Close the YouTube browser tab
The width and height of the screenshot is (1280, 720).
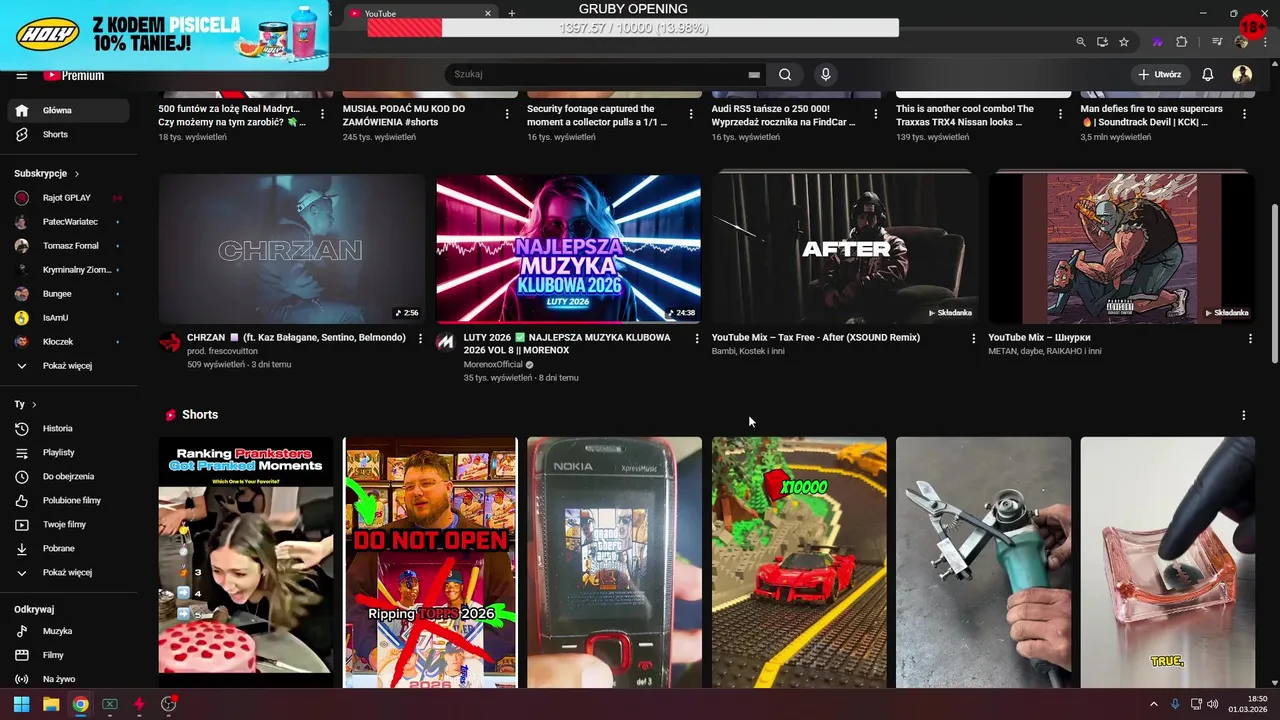488,13
